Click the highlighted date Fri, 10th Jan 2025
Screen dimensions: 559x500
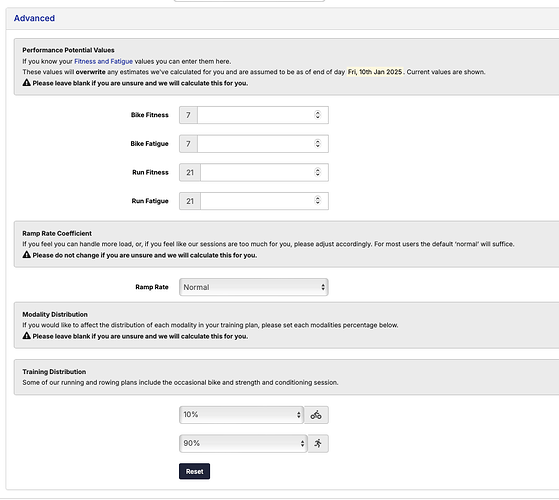375,72
